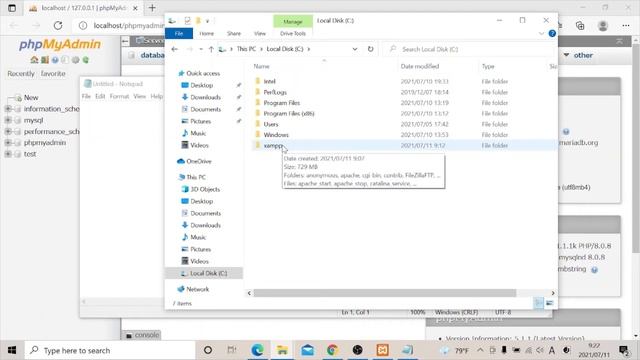Select the xampp folder

(273, 145)
